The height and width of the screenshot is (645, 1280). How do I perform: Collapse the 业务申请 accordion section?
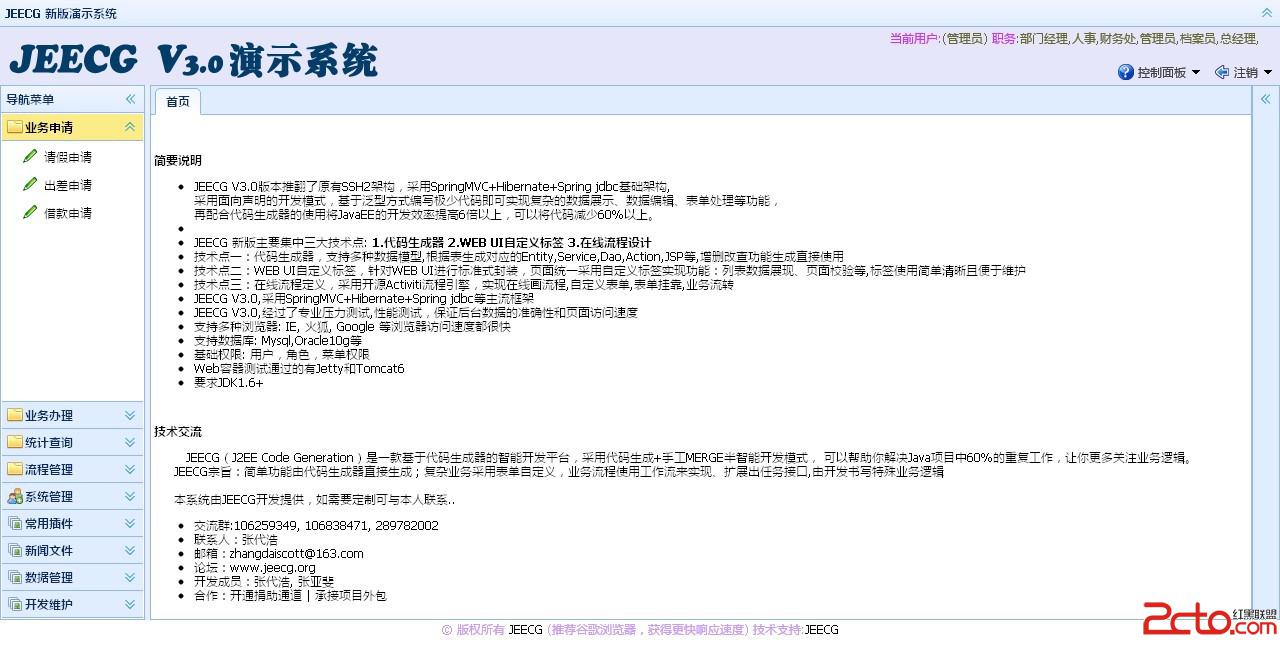pyautogui.click(x=130, y=127)
